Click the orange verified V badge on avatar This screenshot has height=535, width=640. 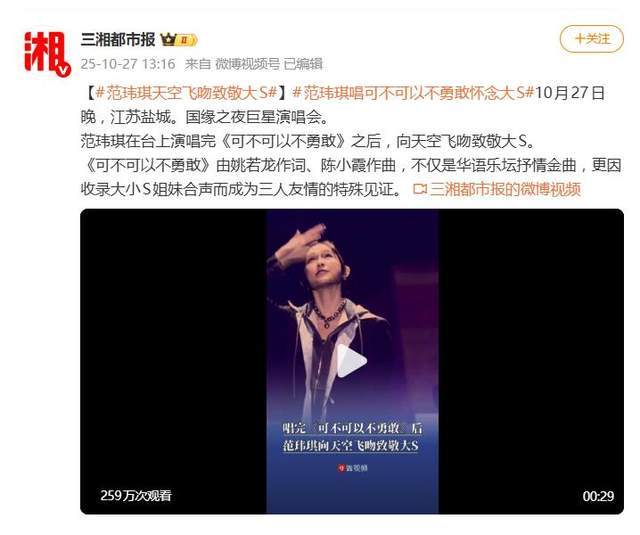(x=63, y=70)
